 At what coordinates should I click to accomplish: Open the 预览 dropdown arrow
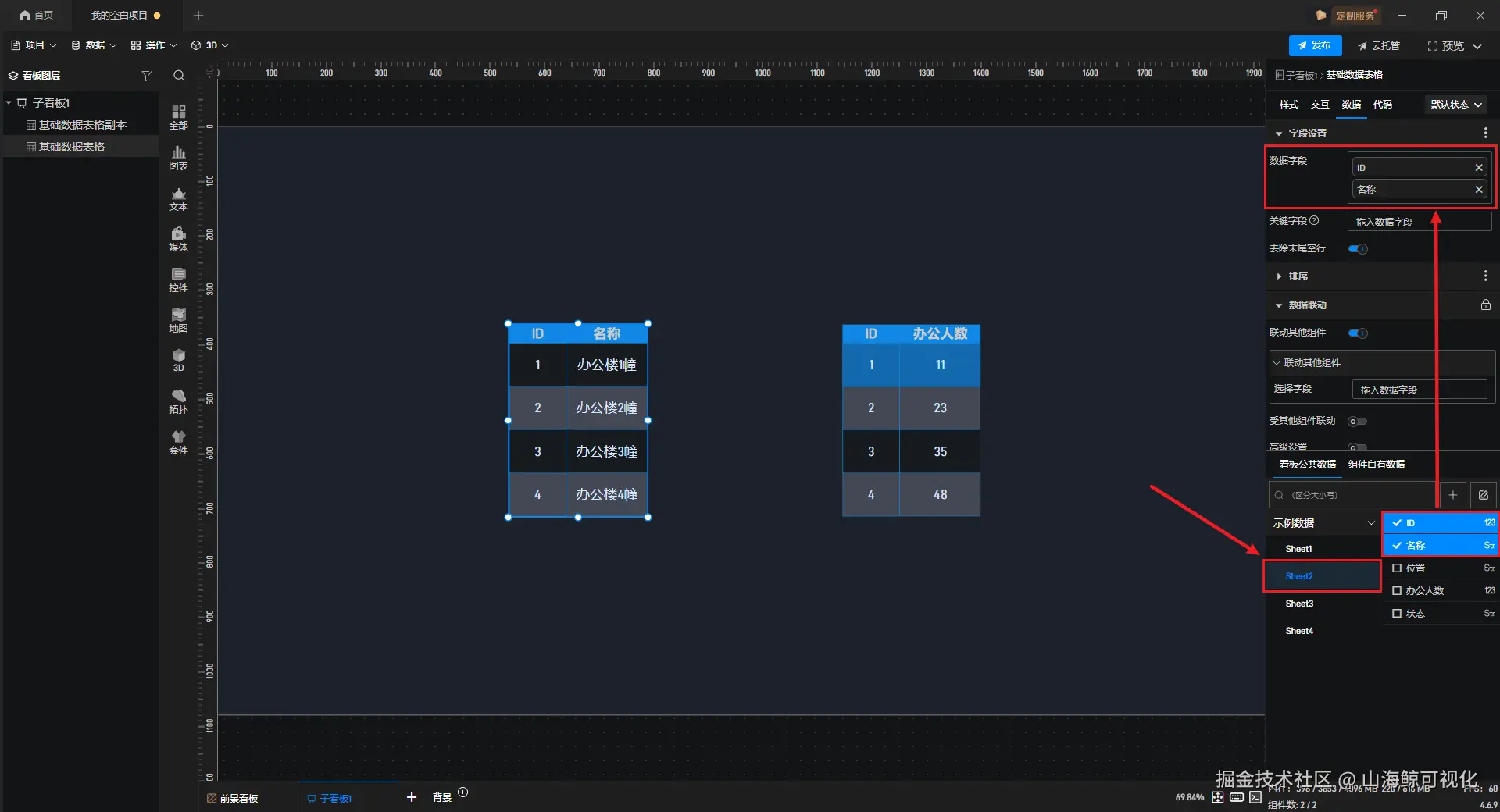[1477, 46]
